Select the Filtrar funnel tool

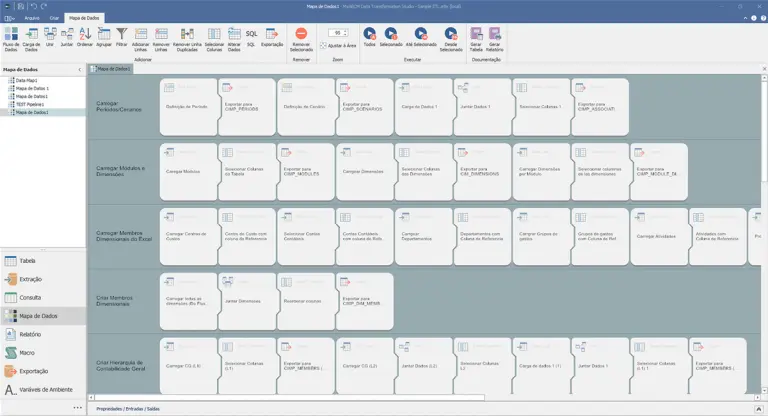[121, 38]
